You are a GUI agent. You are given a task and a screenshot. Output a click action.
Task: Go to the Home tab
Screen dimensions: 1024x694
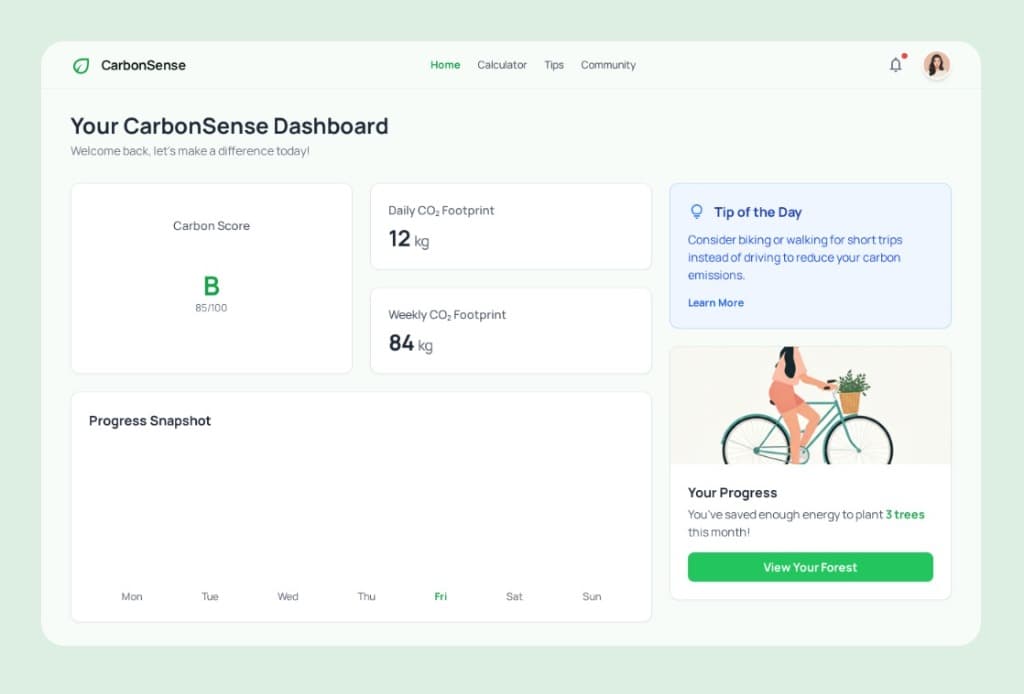point(445,65)
